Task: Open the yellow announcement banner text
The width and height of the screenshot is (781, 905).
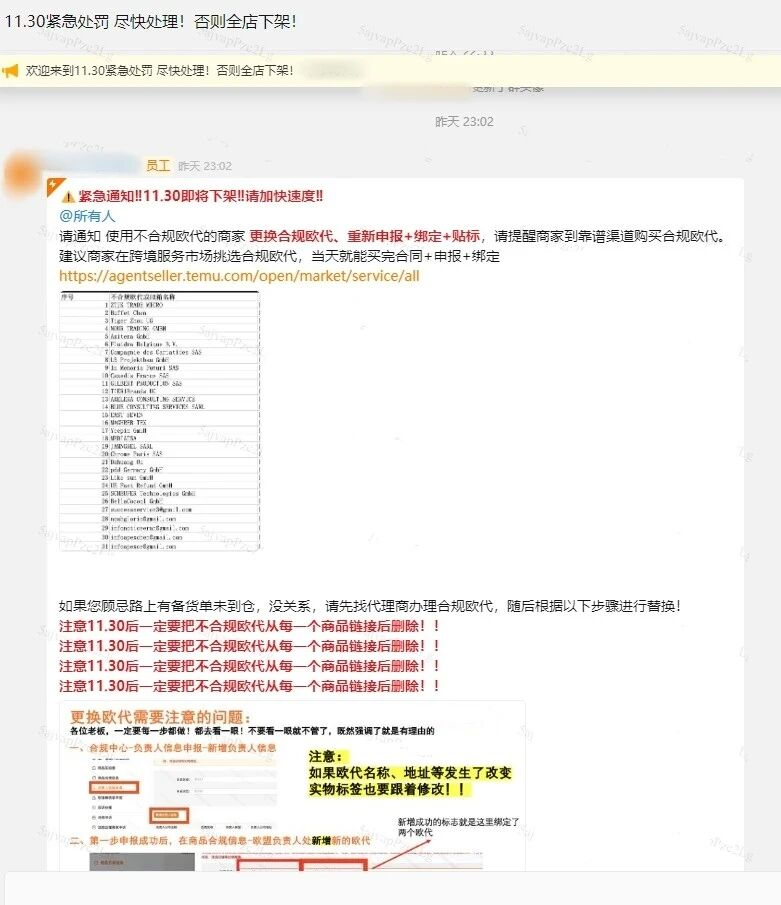Action: pyautogui.click(x=159, y=70)
